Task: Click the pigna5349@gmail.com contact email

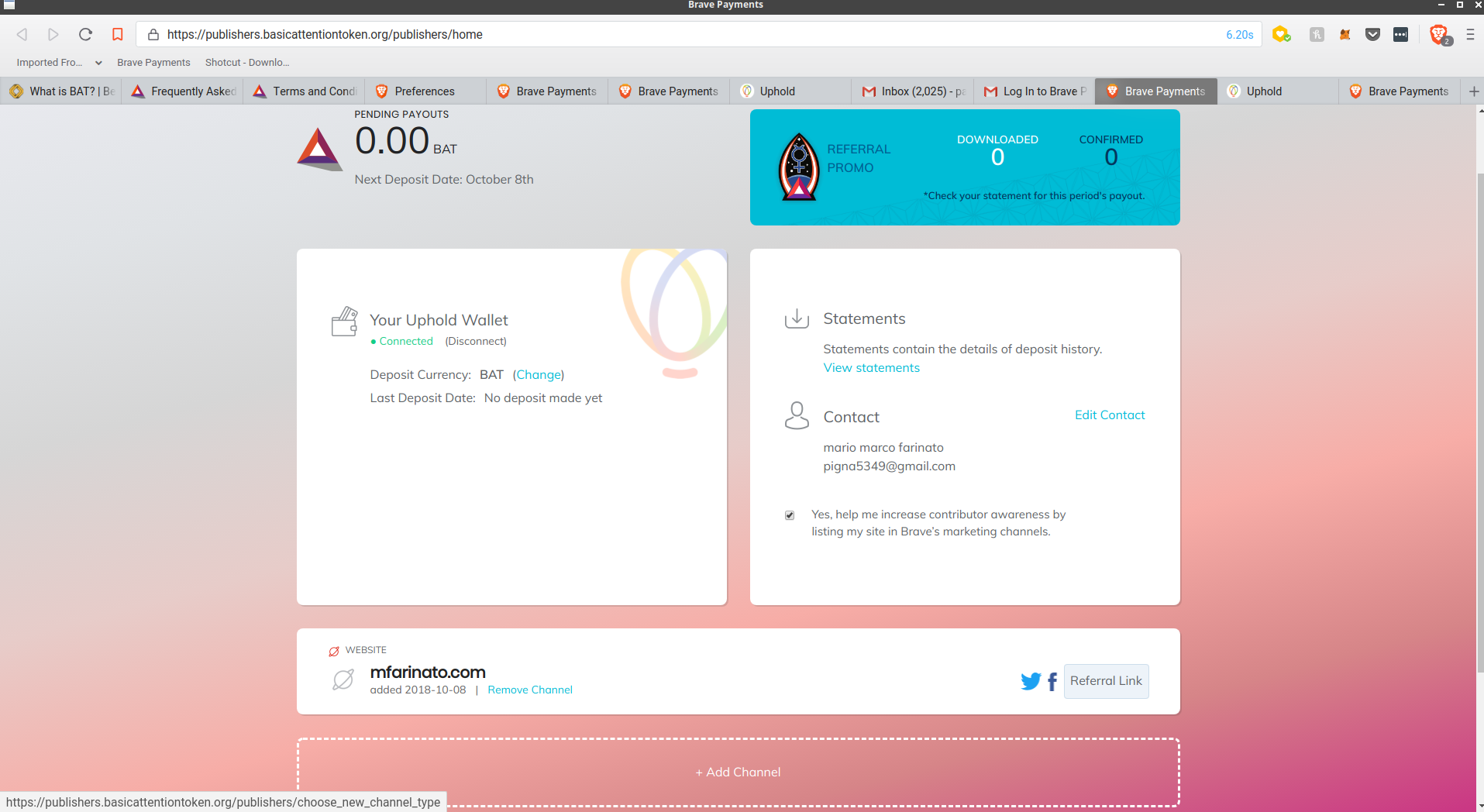Action: coord(889,466)
